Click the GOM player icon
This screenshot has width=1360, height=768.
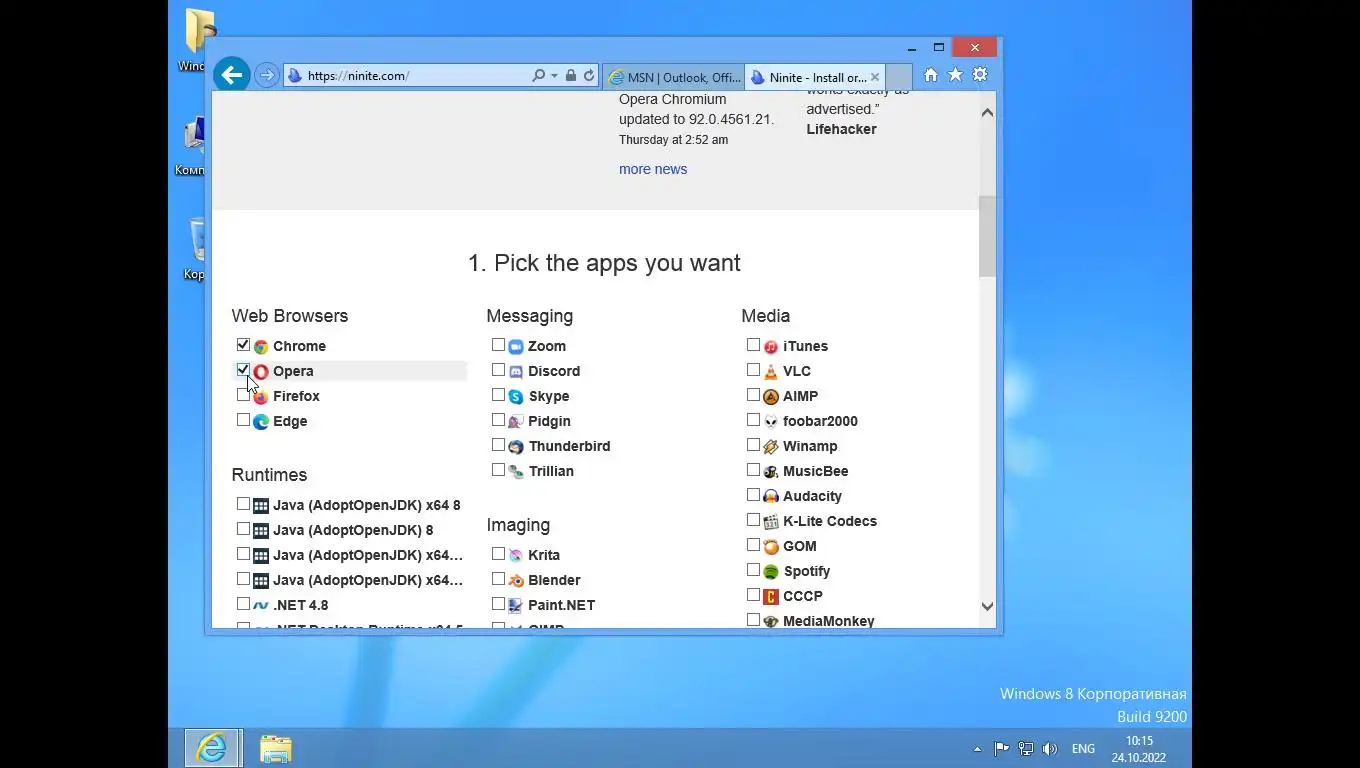(771, 547)
